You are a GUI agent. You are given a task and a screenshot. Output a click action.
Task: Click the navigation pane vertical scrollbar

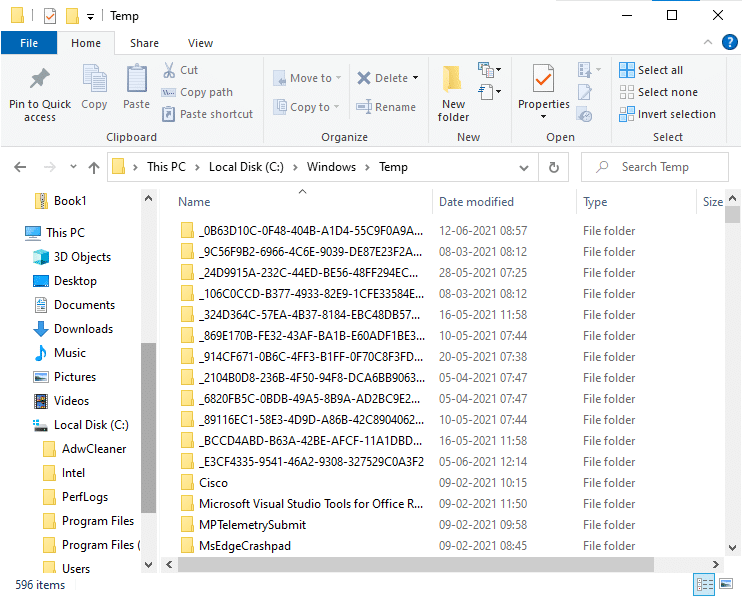click(148, 420)
